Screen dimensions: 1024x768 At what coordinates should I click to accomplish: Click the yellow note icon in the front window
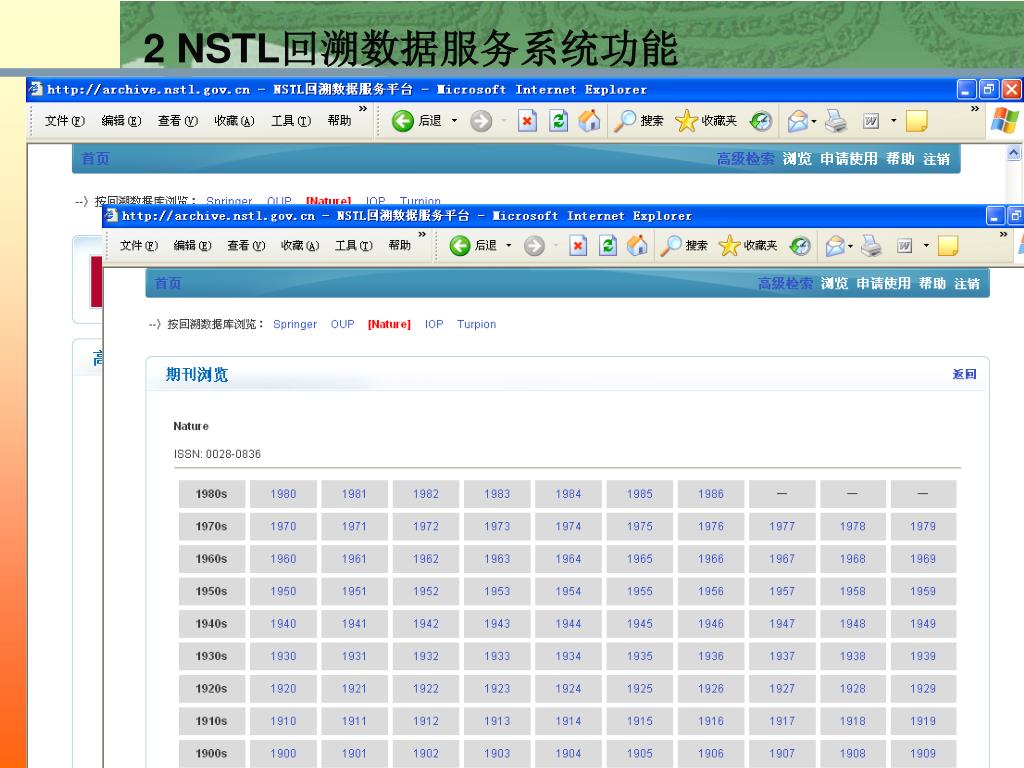coord(948,246)
